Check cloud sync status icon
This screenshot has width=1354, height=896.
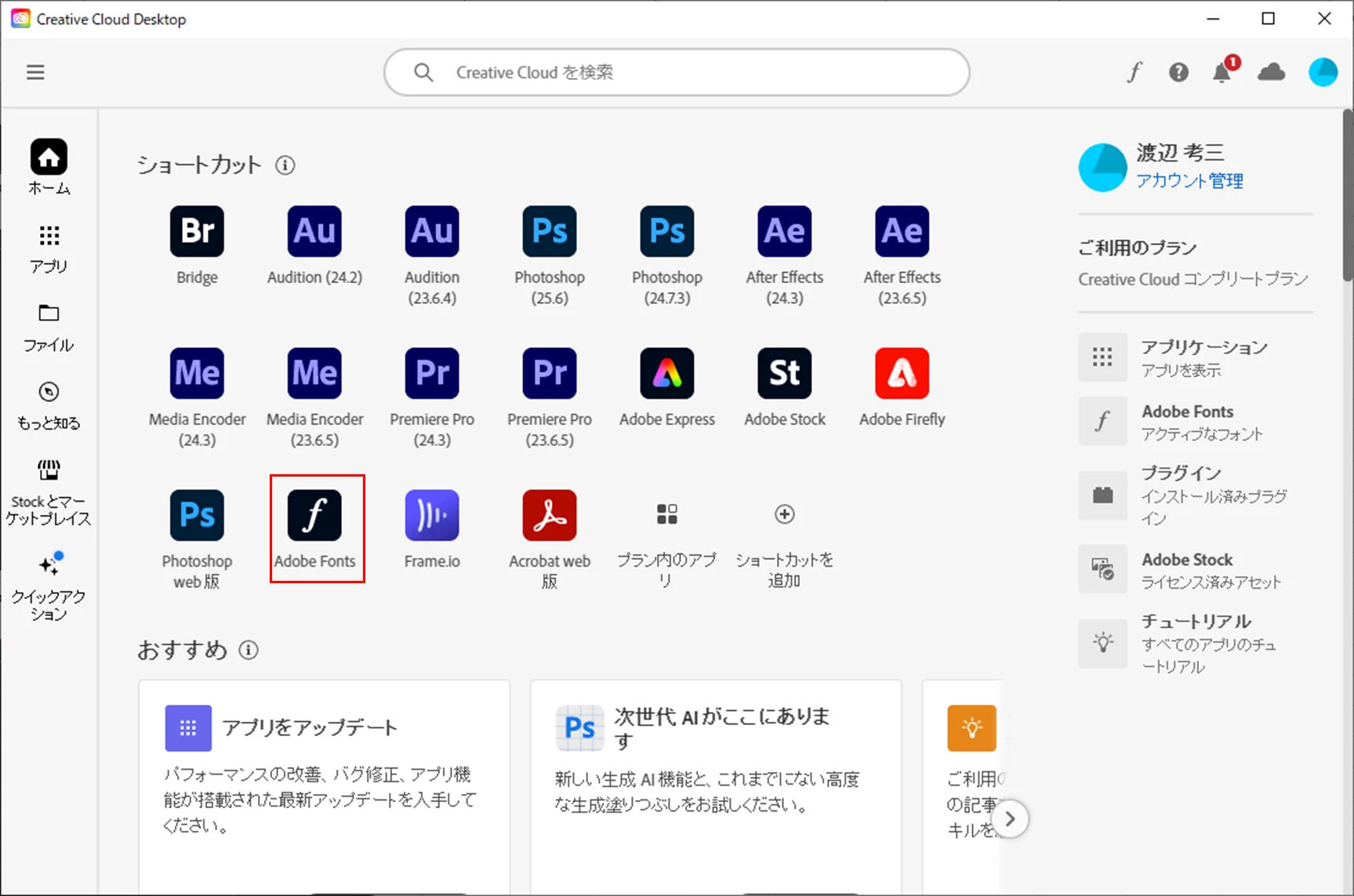click(1271, 72)
